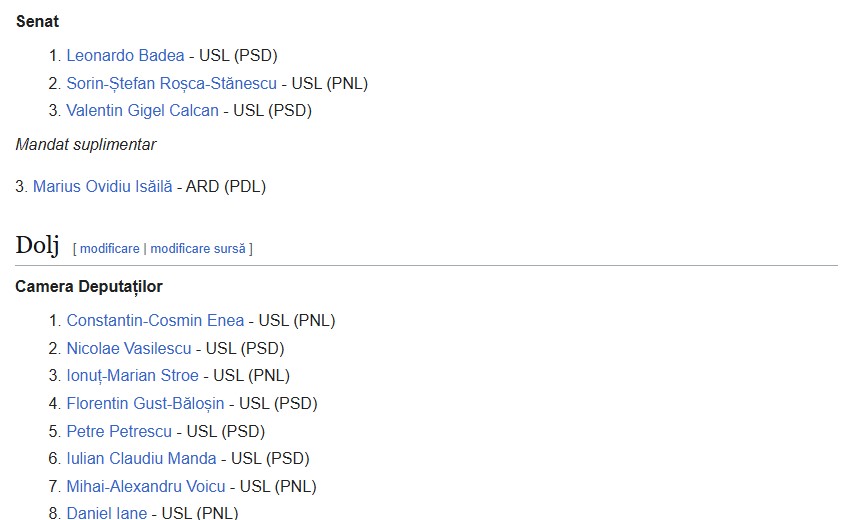Click the Daniel Iane link
Viewport: 844px width, 520px height.
(x=106, y=513)
